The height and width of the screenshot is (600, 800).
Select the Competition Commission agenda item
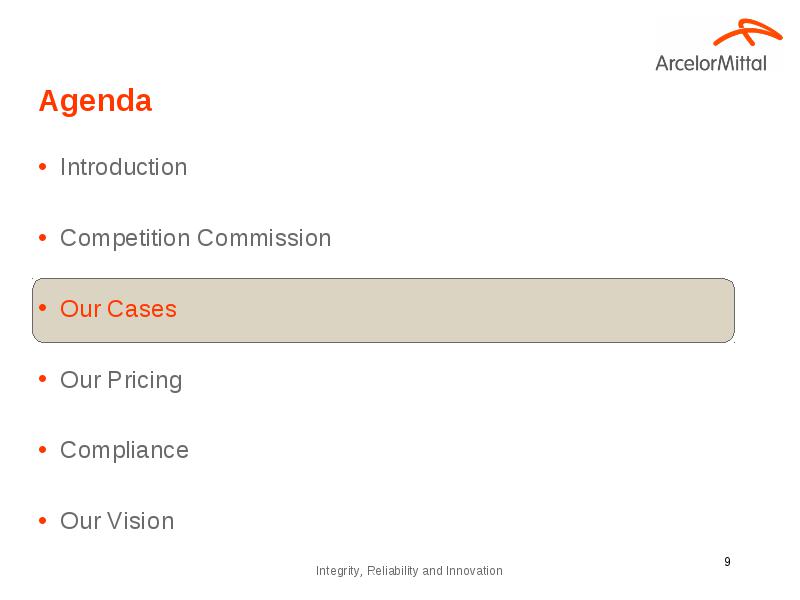[x=195, y=238]
